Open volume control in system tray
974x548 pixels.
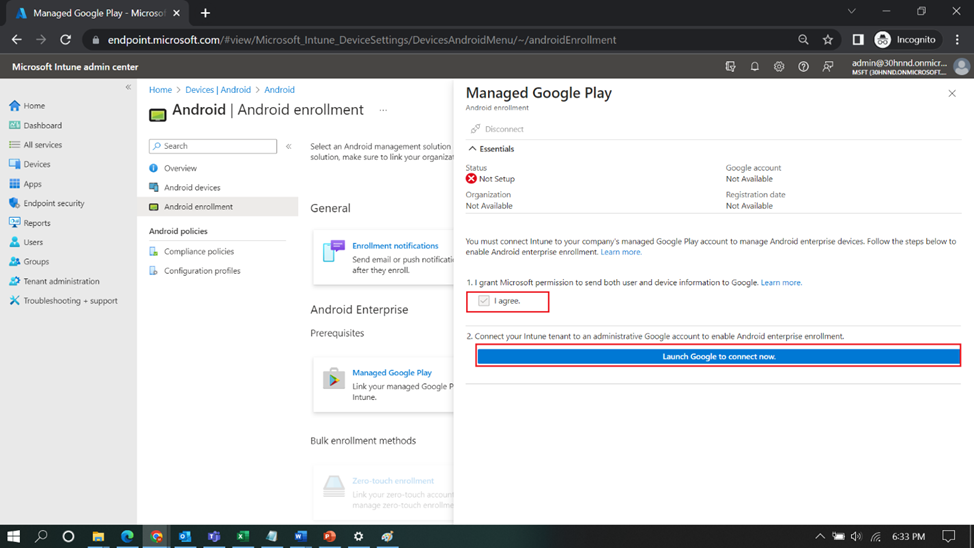856,536
